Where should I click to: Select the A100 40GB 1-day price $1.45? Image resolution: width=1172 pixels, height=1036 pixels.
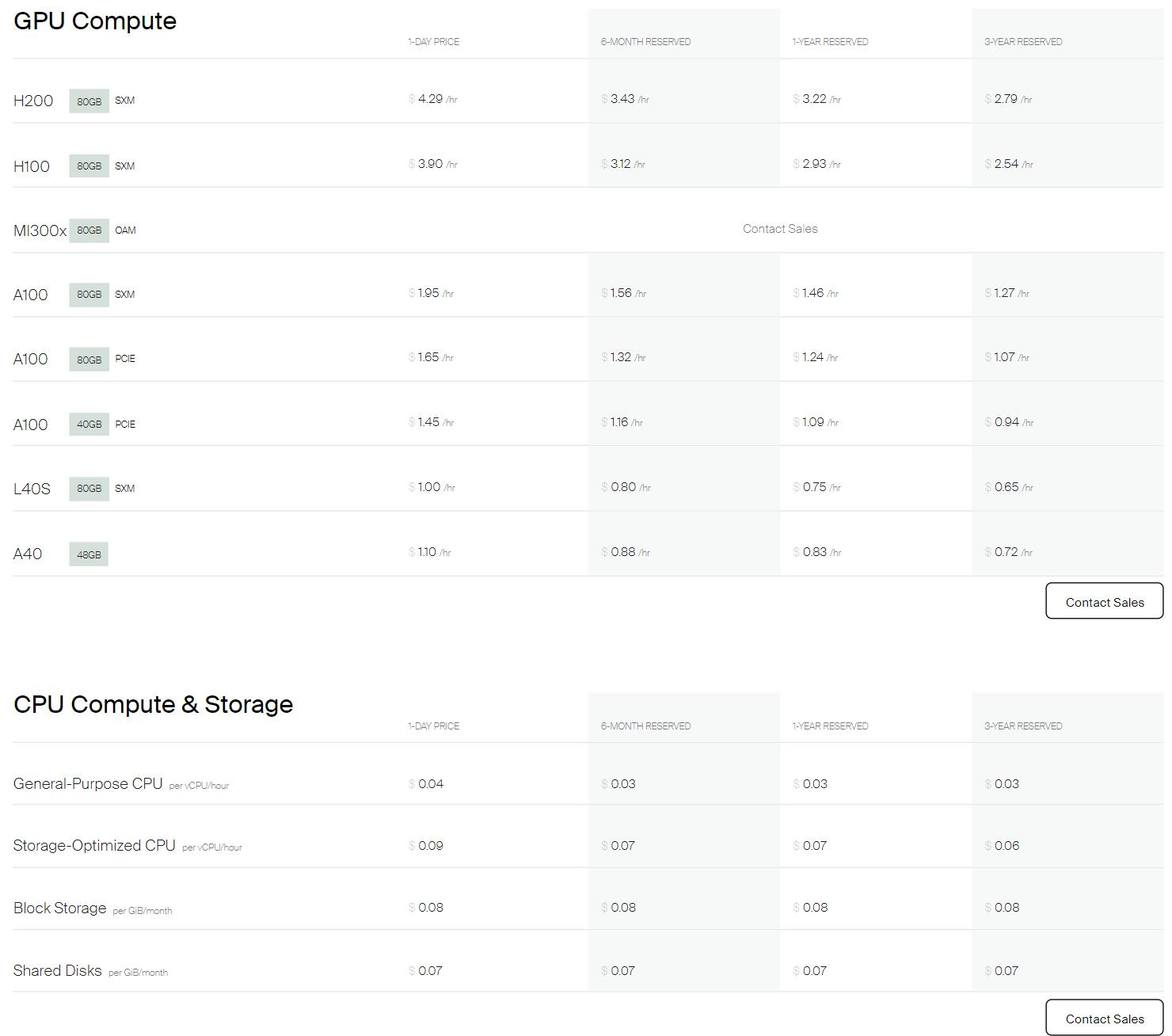[x=431, y=422]
